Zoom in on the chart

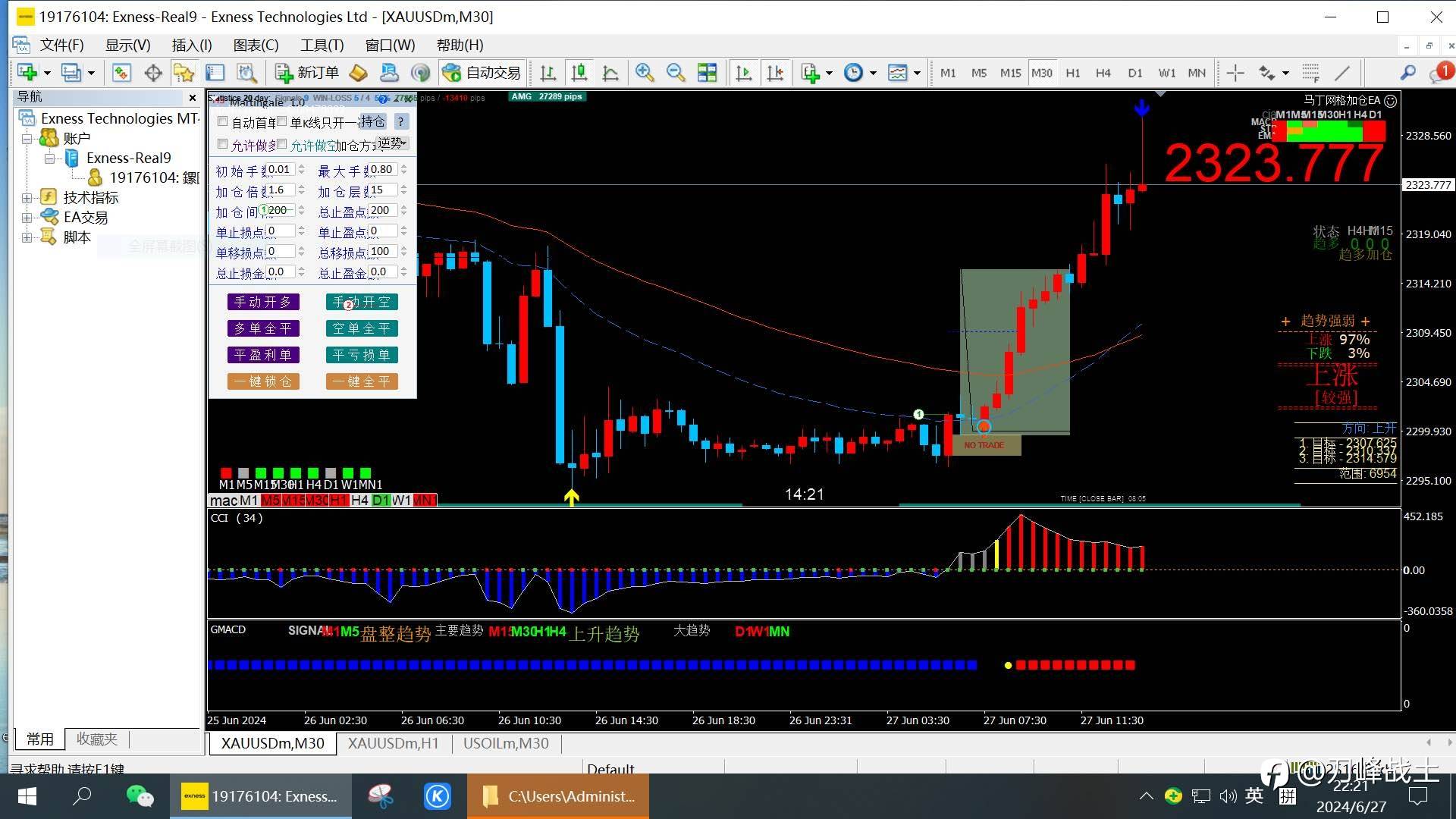(644, 73)
